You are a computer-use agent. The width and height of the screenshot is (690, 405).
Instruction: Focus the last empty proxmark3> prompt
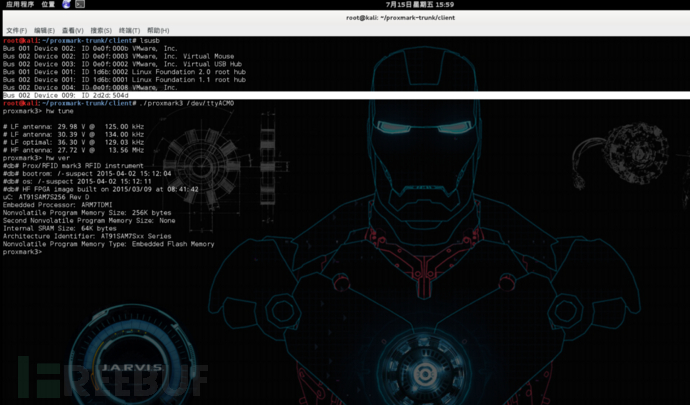point(22,252)
